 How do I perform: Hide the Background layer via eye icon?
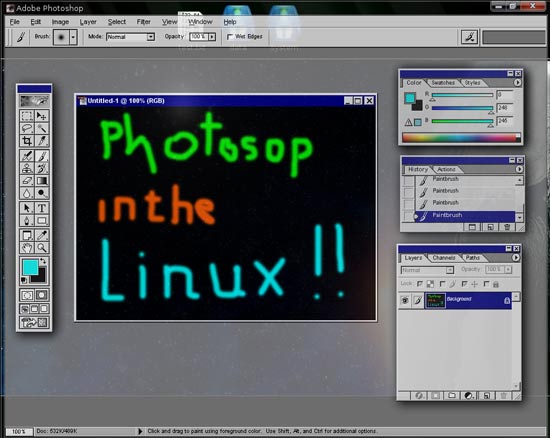point(405,301)
